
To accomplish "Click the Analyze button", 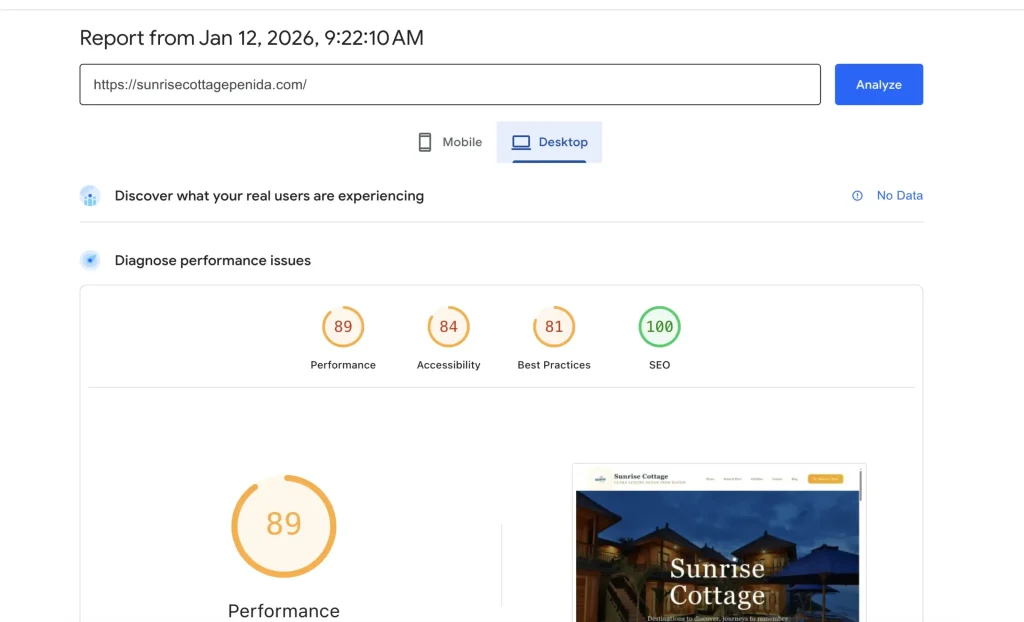I will [x=878, y=84].
